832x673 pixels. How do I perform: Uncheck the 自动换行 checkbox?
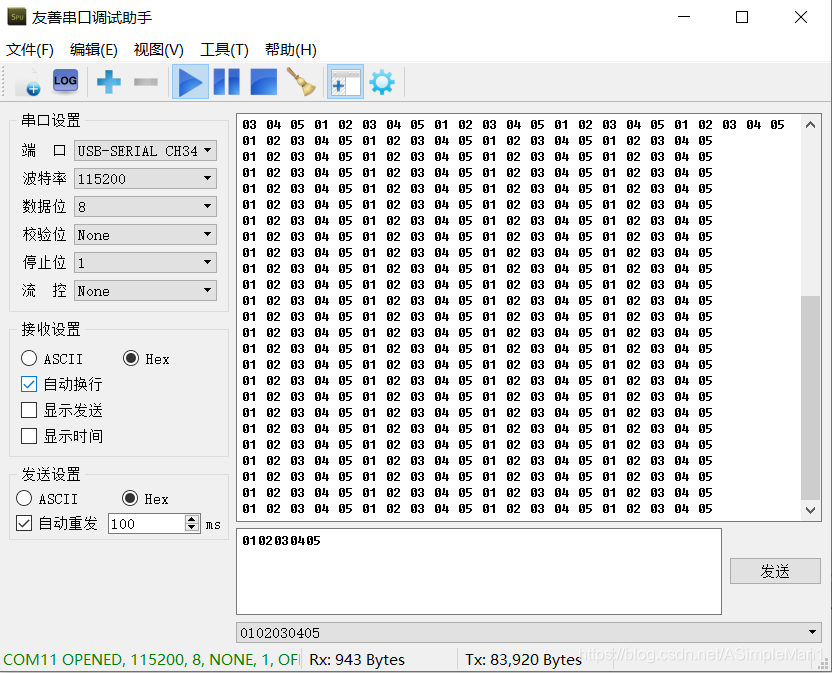click(62, 384)
